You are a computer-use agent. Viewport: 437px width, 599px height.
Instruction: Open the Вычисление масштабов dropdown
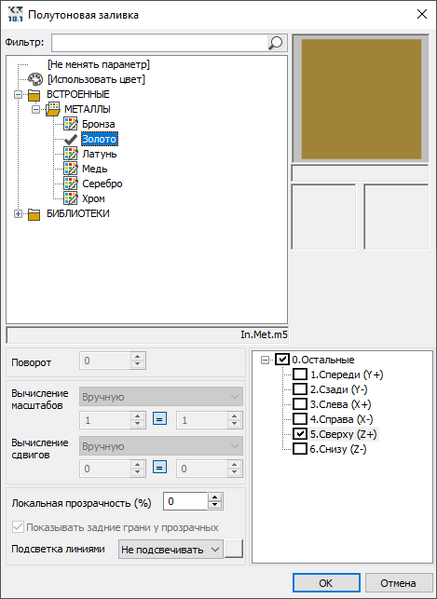pyautogui.click(x=161, y=397)
